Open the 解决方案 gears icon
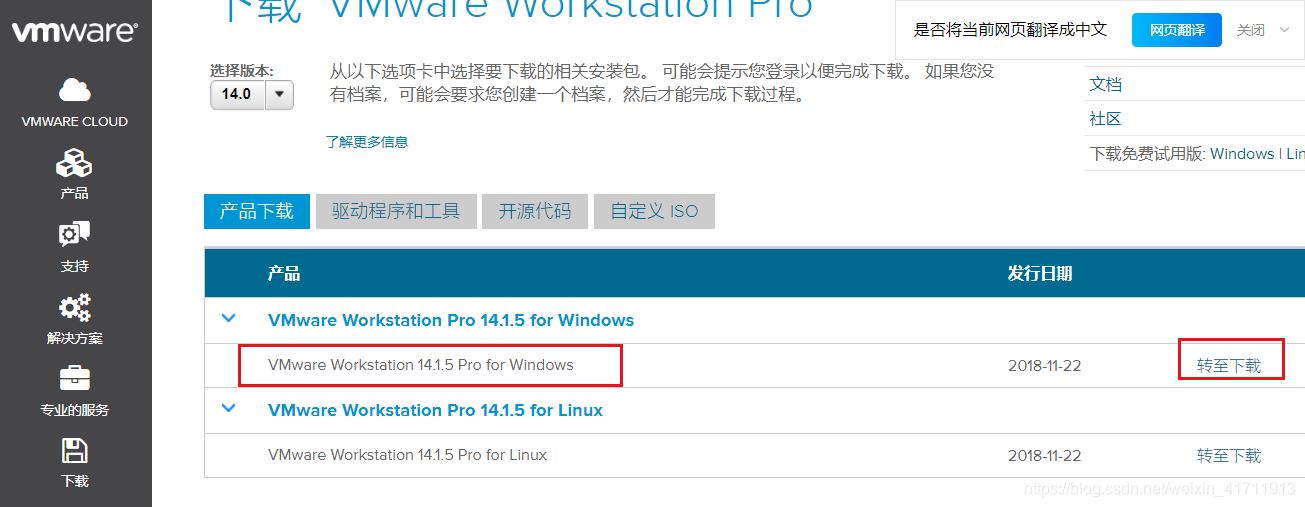Screen dimensions: 1305x507 coord(74,307)
